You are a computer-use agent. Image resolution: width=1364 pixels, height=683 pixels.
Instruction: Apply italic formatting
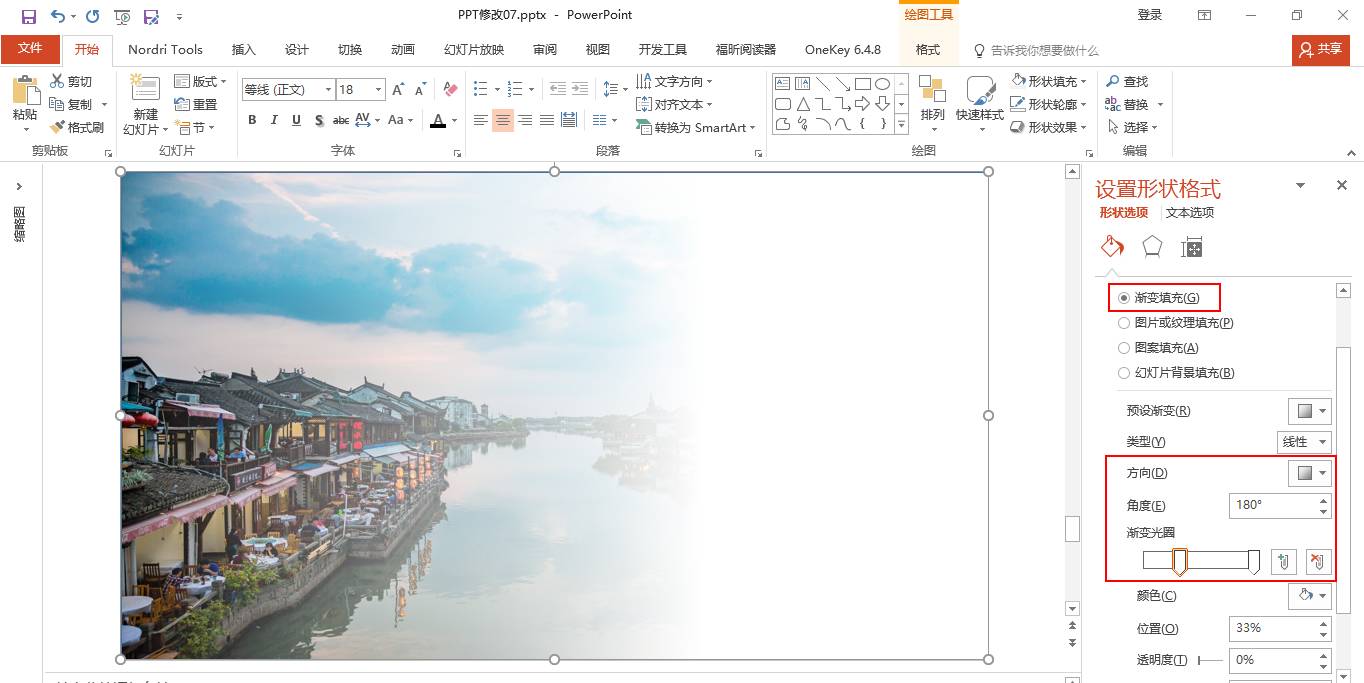click(x=275, y=120)
